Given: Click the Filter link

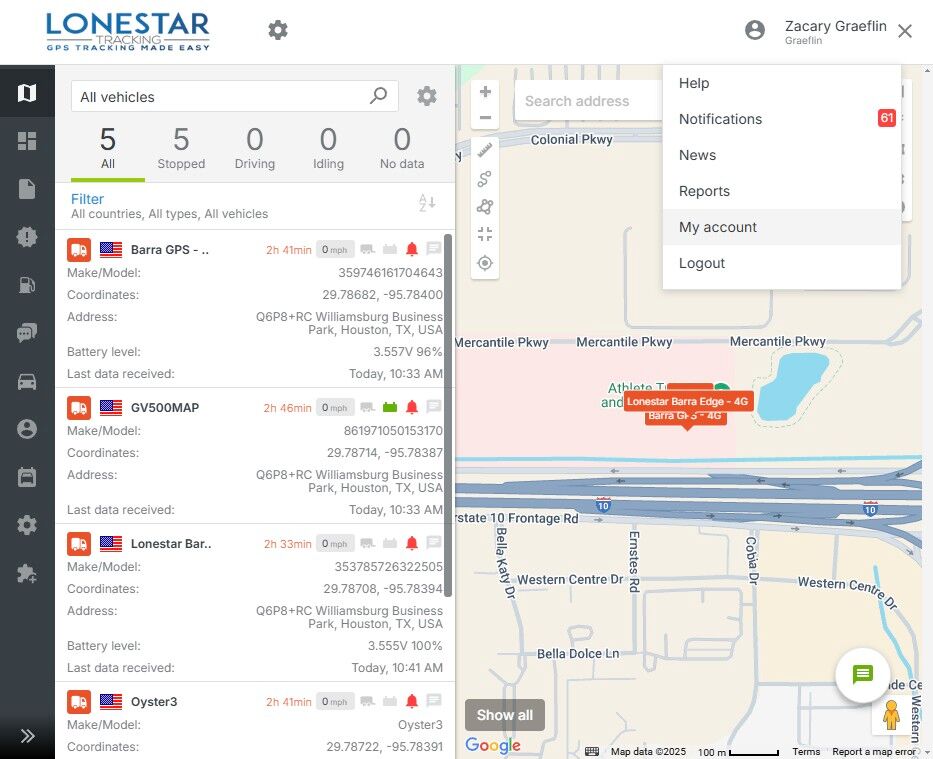Looking at the screenshot, I should point(87,199).
